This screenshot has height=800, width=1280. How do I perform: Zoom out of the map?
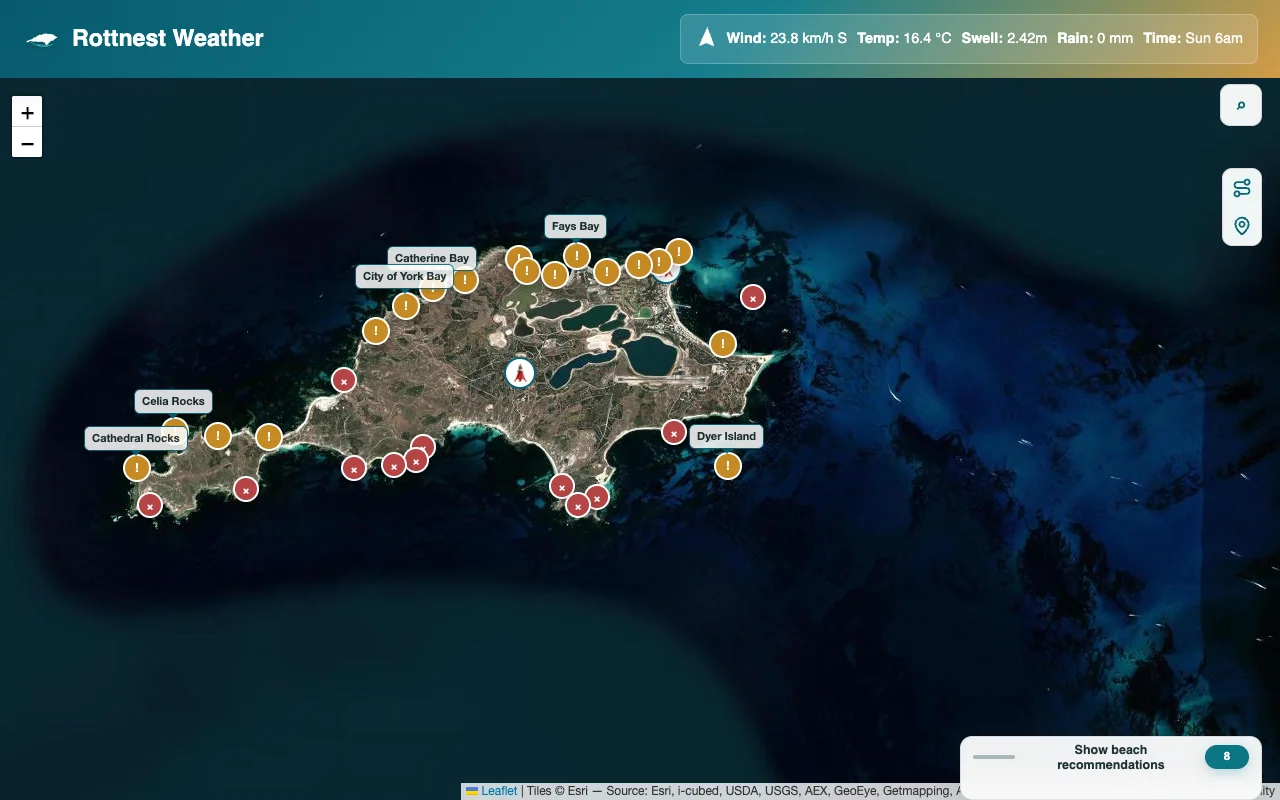tap(27, 143)
